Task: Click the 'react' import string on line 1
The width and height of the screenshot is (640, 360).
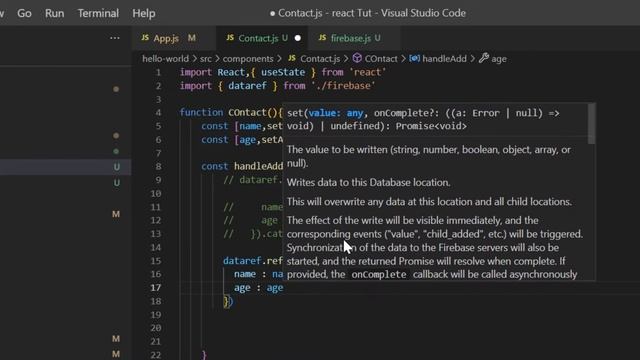Action: tap(367, 72)
